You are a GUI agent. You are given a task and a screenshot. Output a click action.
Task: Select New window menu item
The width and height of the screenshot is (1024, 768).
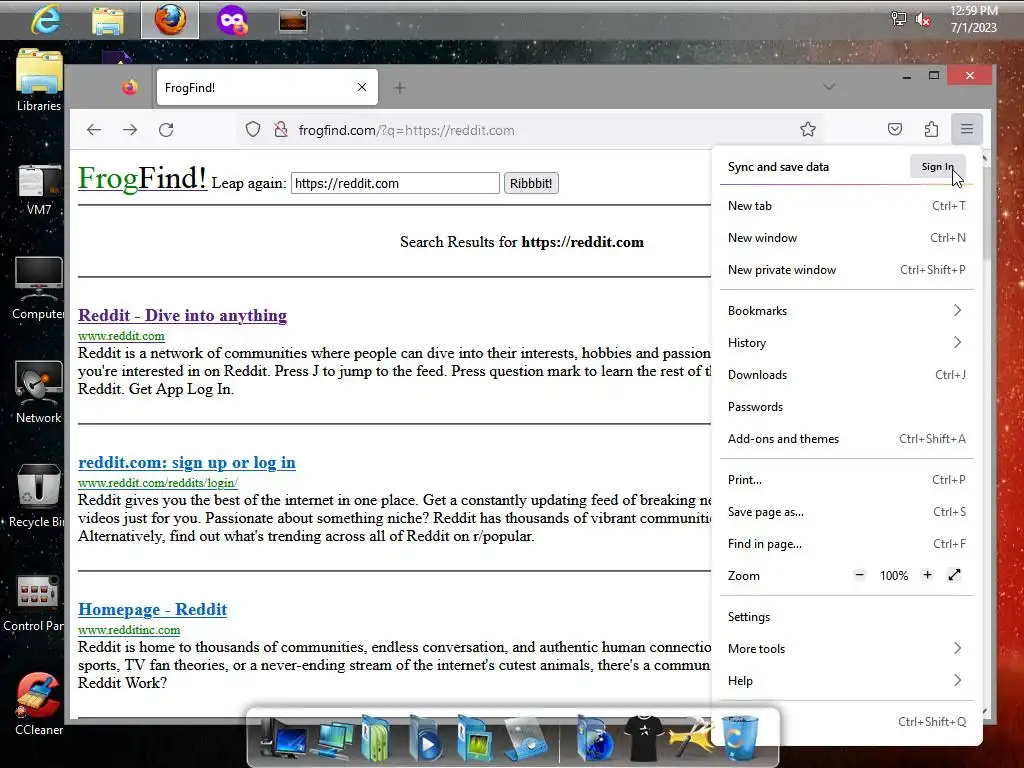point(846,238)
